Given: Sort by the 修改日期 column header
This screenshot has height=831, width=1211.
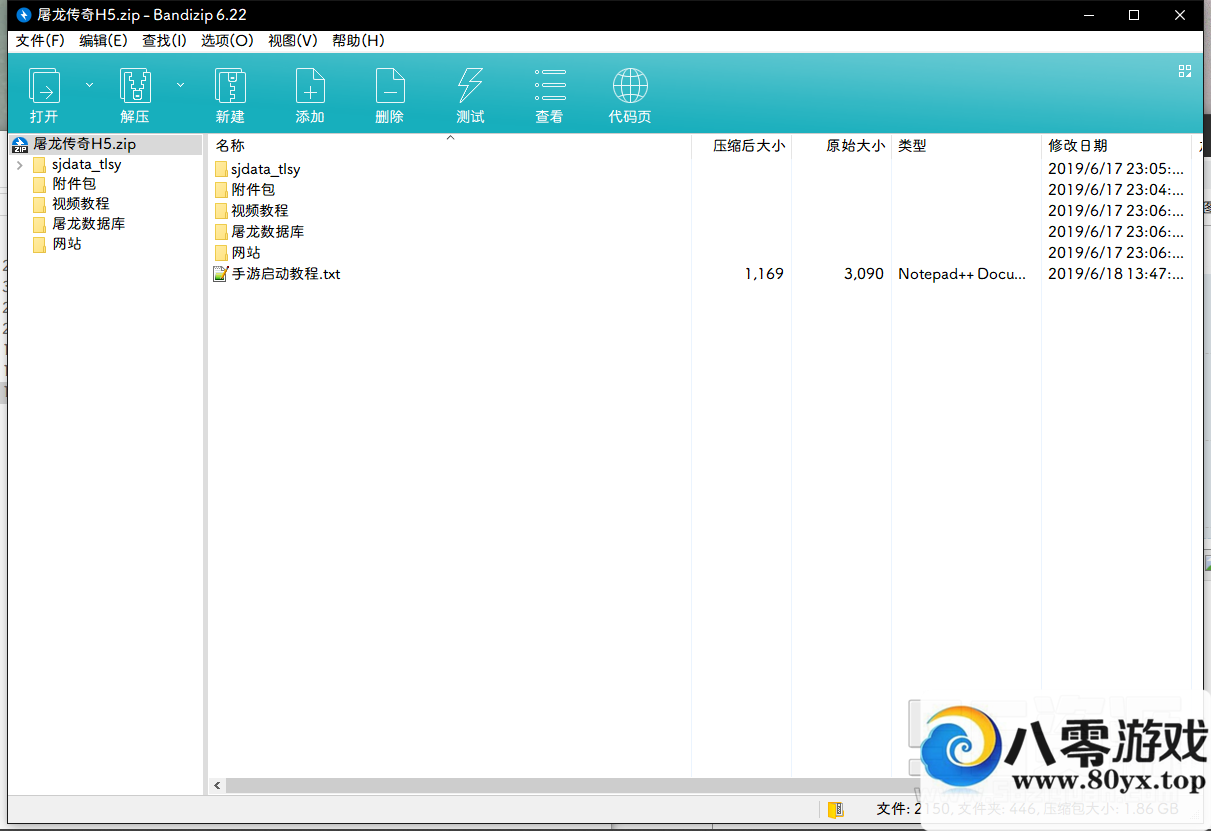Looking at the screenshot, I should (x=1077, y=146).
